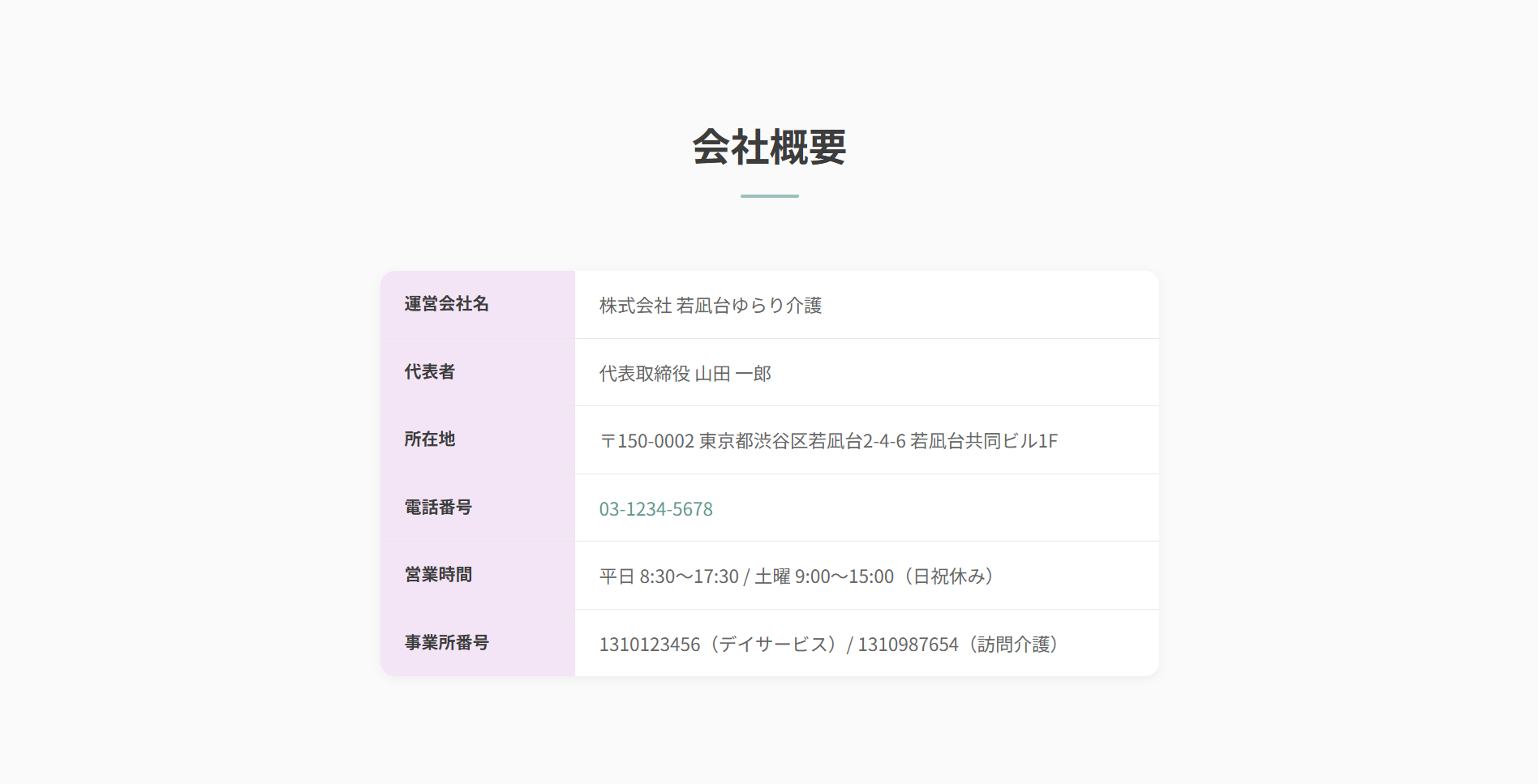Select the 所在地 row label
This screenshot has width=1538, height=784.
point(430,439)
